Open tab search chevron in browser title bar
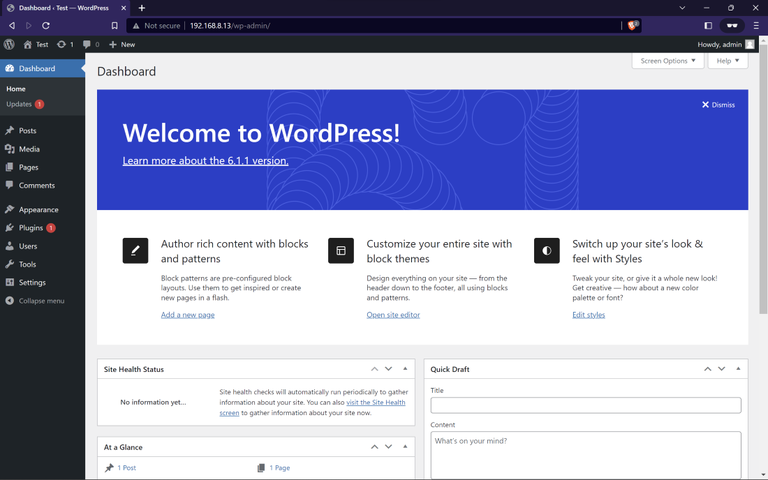768x480 pixels. point(682,8)
